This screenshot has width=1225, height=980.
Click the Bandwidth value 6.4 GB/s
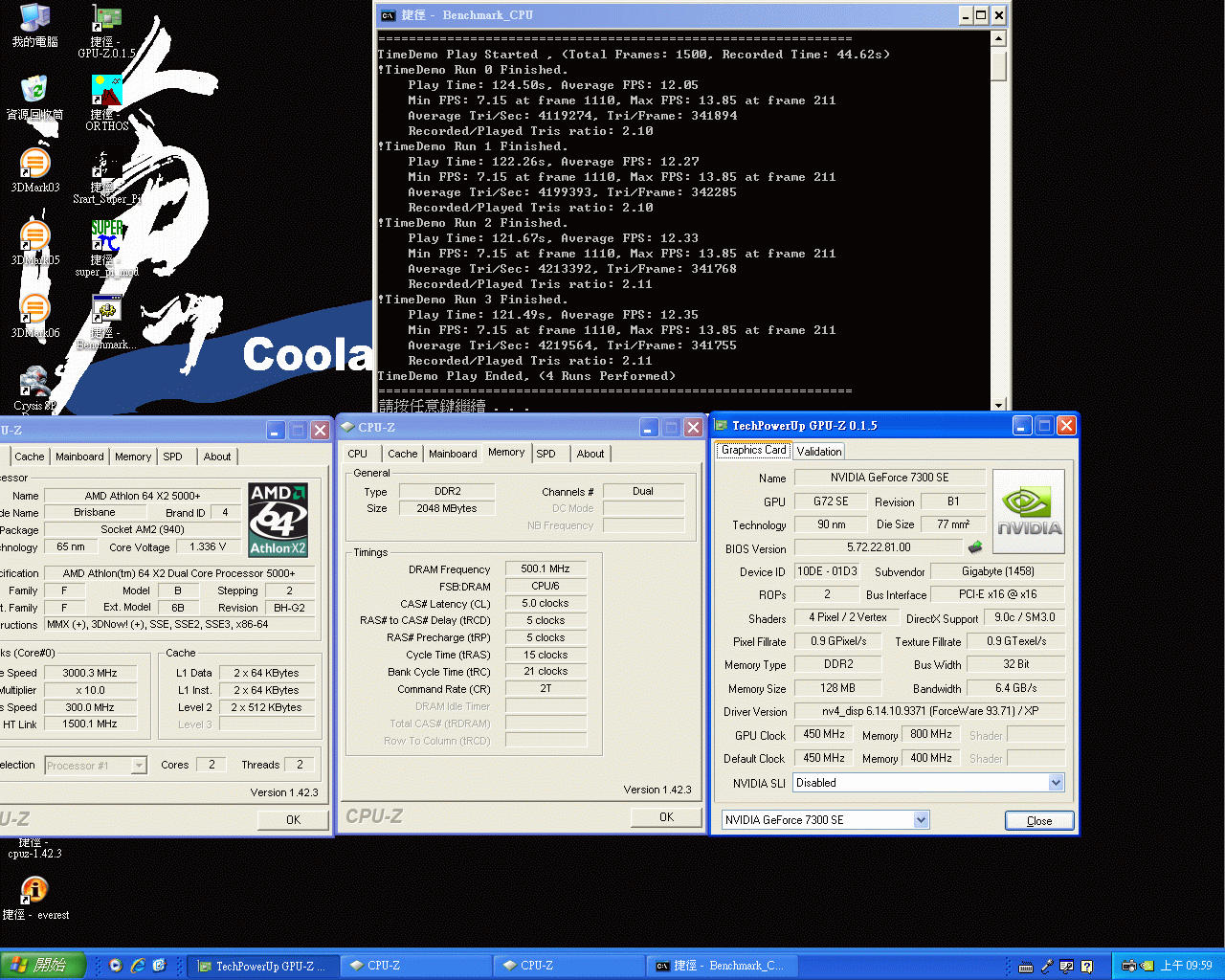click(1015, 688)
